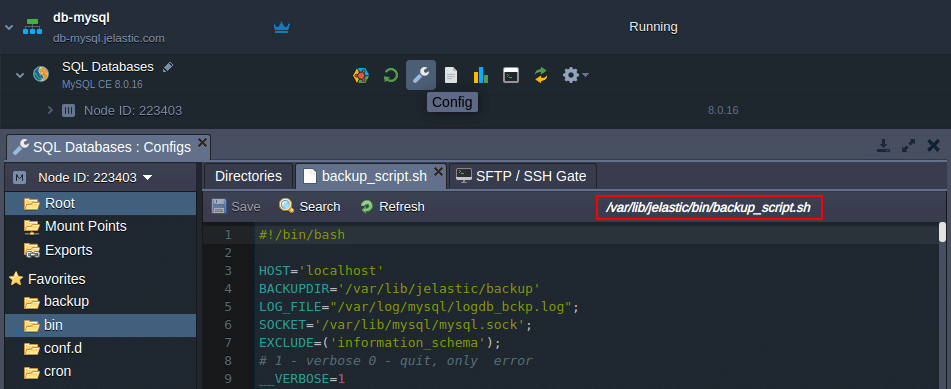Restart the SQL Databases nodes

pos(391,75)
